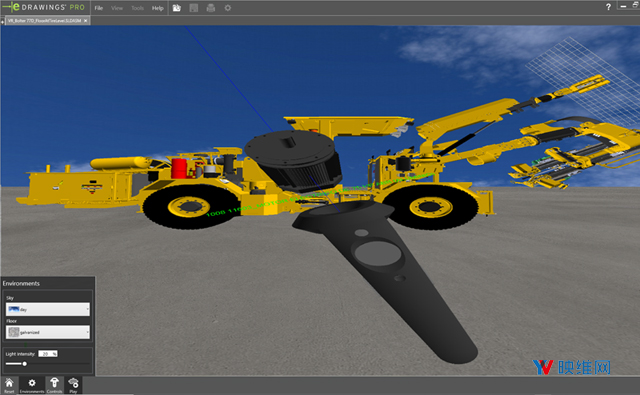Click the Light intensity slider handle
640x395 pixels.
[x=24, y=364]
